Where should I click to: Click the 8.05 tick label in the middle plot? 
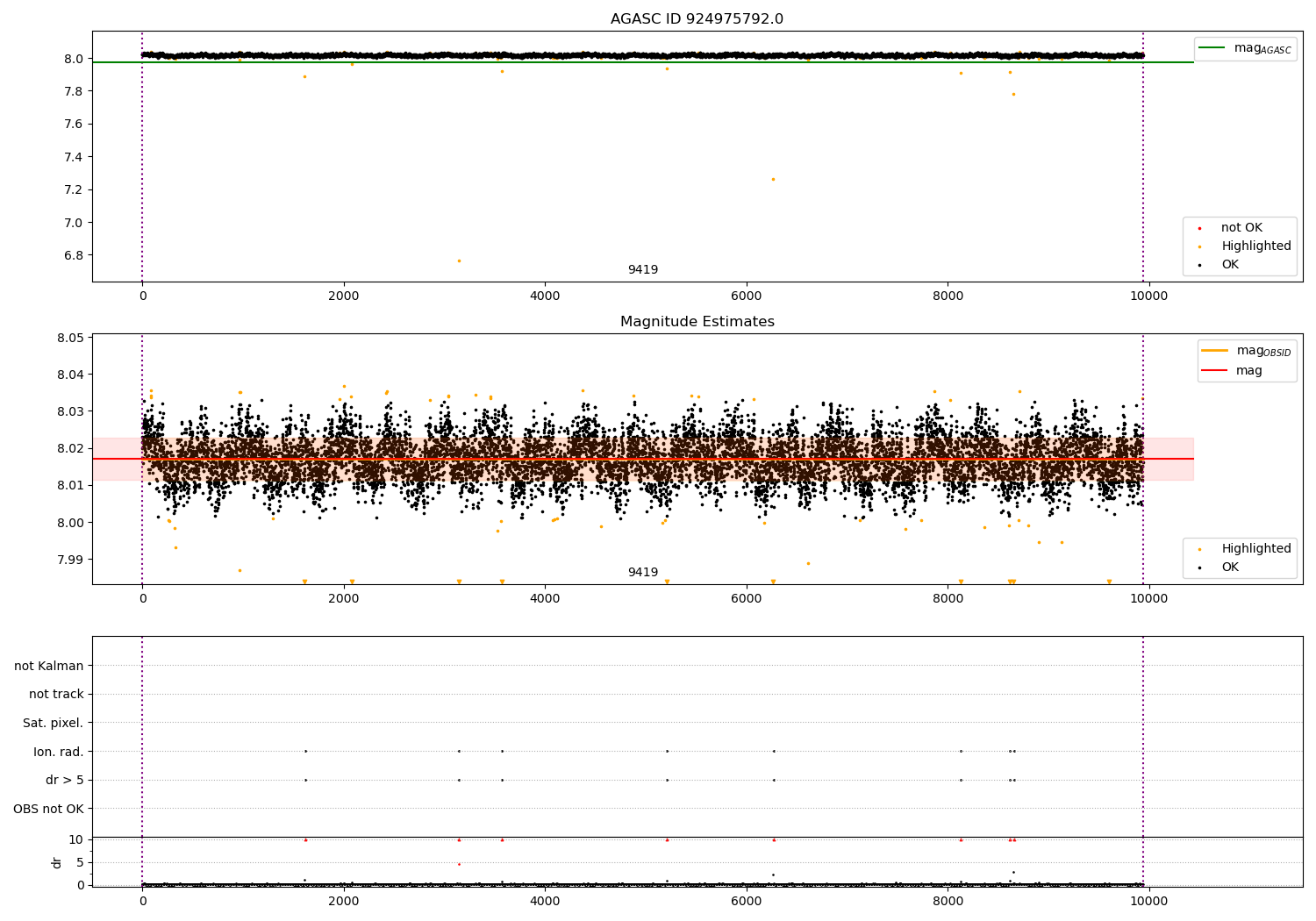pos(71,338)
